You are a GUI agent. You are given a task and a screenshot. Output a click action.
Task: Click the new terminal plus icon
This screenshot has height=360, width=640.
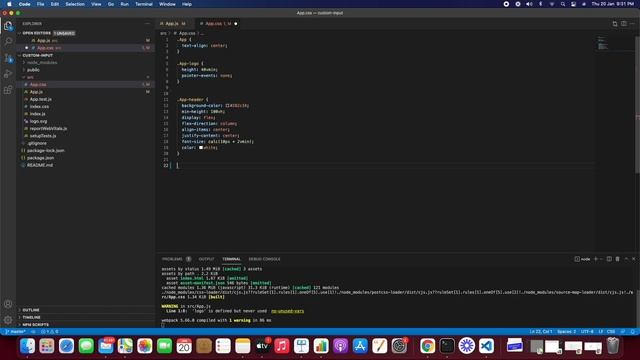596,259
